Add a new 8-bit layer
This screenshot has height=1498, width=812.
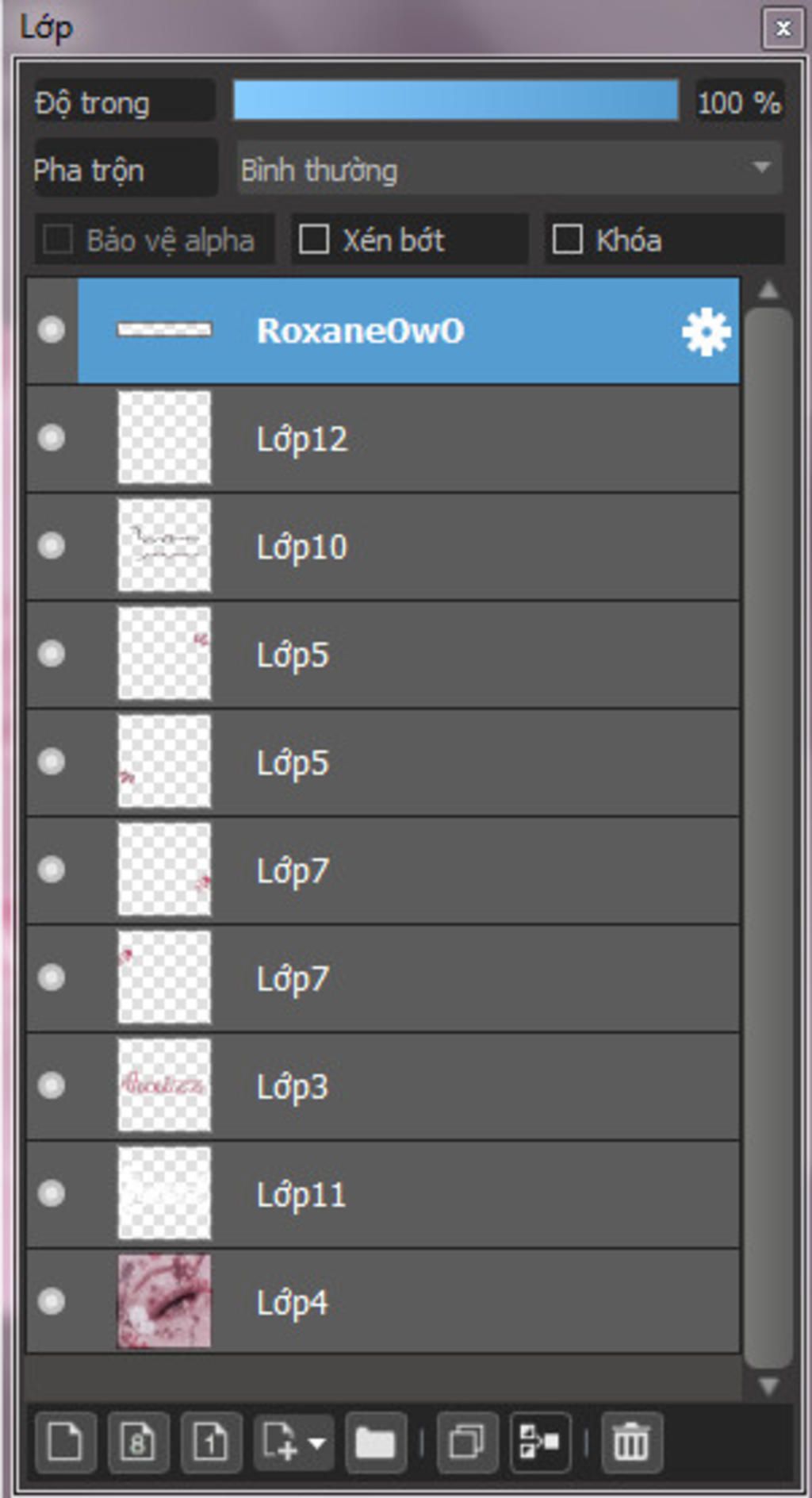[x=138, y=1442]
